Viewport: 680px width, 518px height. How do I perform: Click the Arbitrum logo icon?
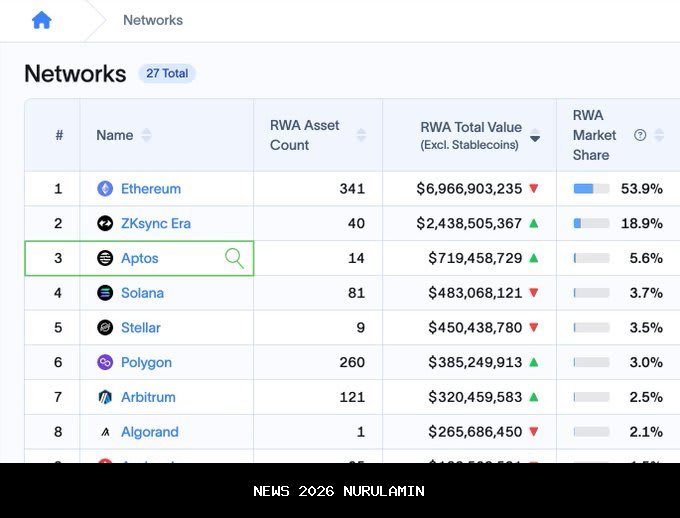[105, 397]
